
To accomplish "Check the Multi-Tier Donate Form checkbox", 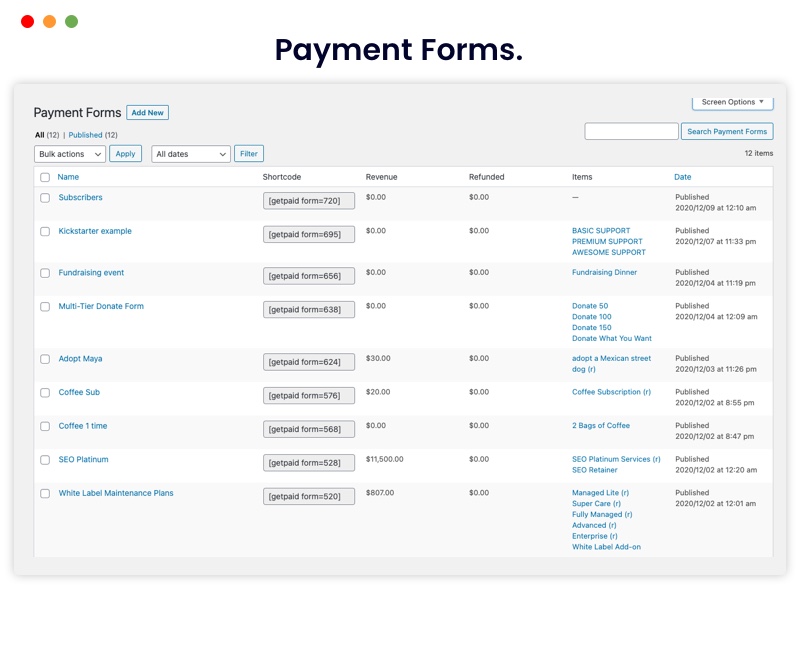I will coord(45,307).
